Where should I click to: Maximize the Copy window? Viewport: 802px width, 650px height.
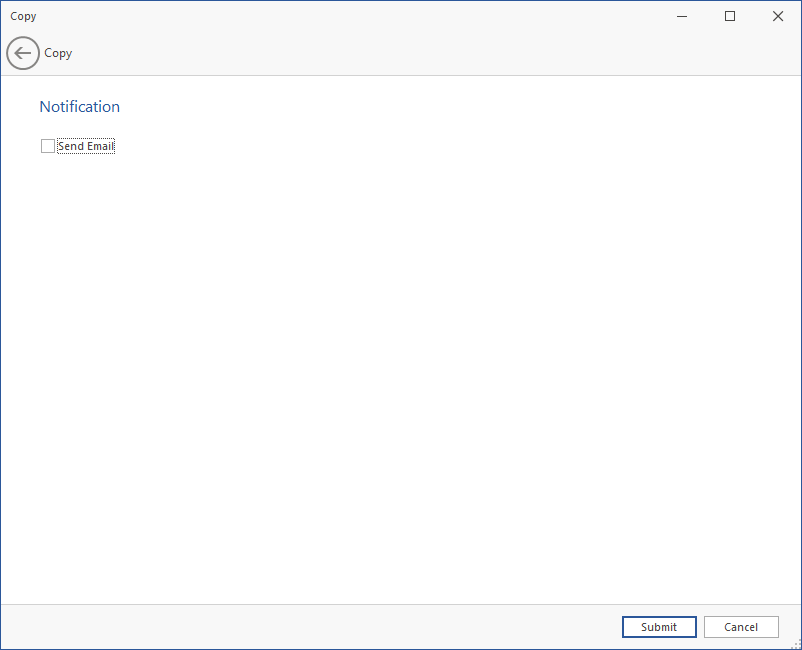pos(730,16)
